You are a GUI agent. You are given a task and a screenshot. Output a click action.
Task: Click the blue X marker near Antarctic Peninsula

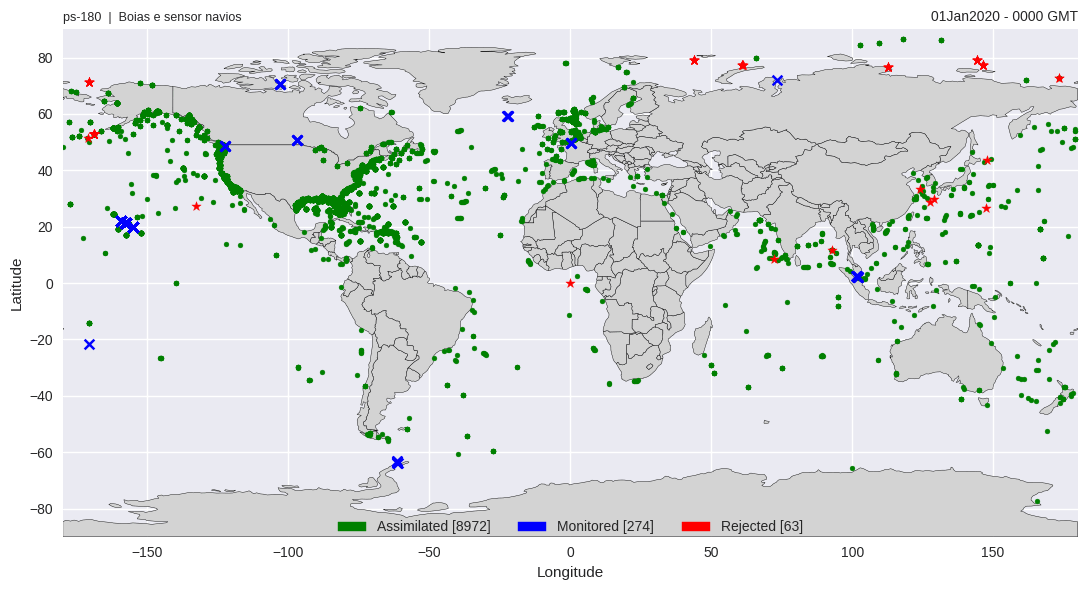click(x=398, y=462)
